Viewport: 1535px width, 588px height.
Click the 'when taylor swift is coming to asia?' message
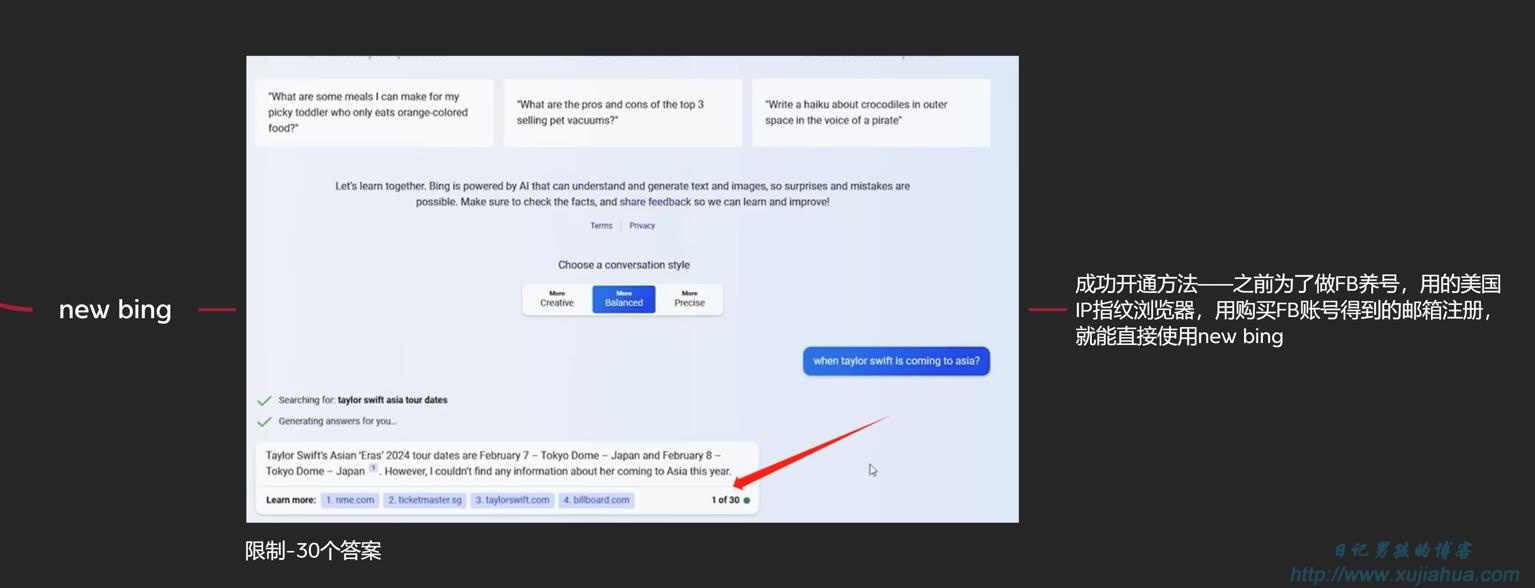pyautogui.click(x=896, y=361)
